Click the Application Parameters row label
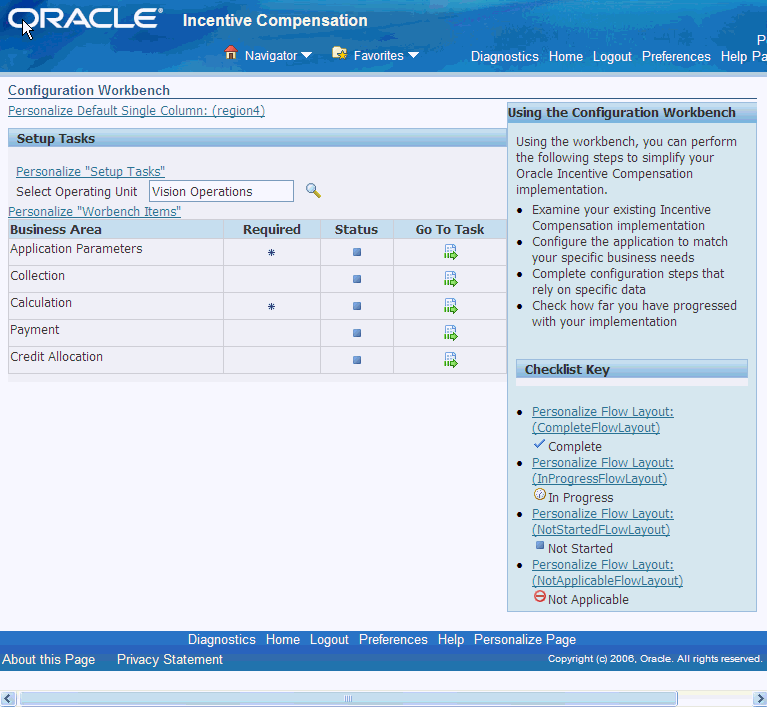Image resolution: width=767 pixels, height=707 pixels. point(76,249)
